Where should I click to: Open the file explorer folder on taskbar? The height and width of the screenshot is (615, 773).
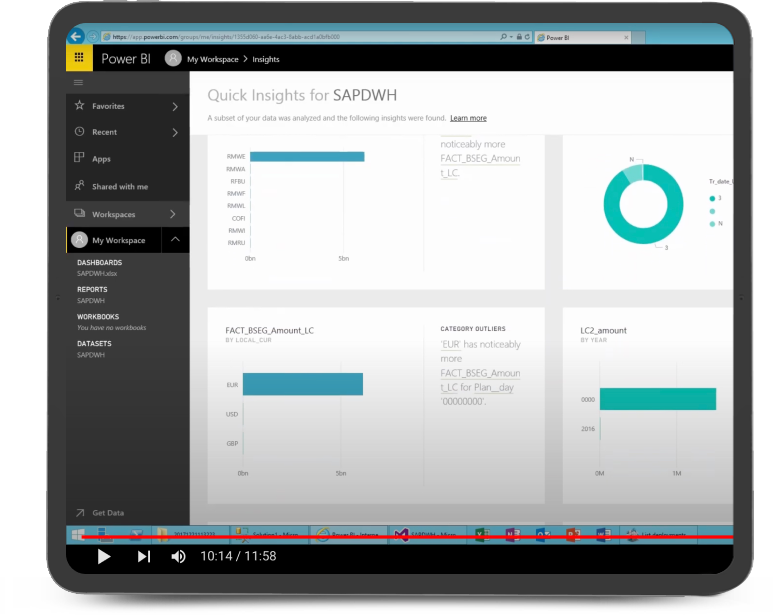tap(189, 535)
